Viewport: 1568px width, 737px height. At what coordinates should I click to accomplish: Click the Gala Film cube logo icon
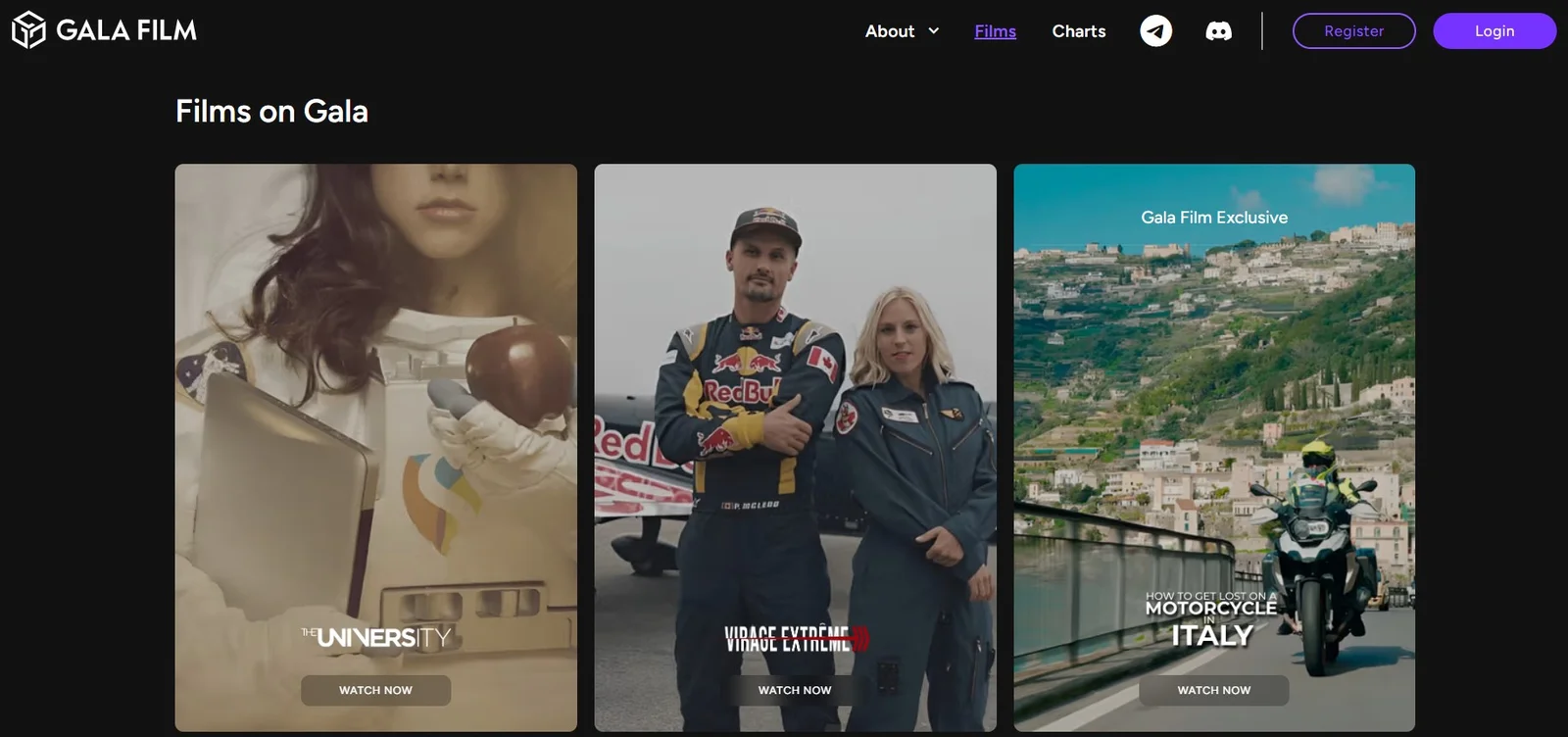click(x=28, y=30)
